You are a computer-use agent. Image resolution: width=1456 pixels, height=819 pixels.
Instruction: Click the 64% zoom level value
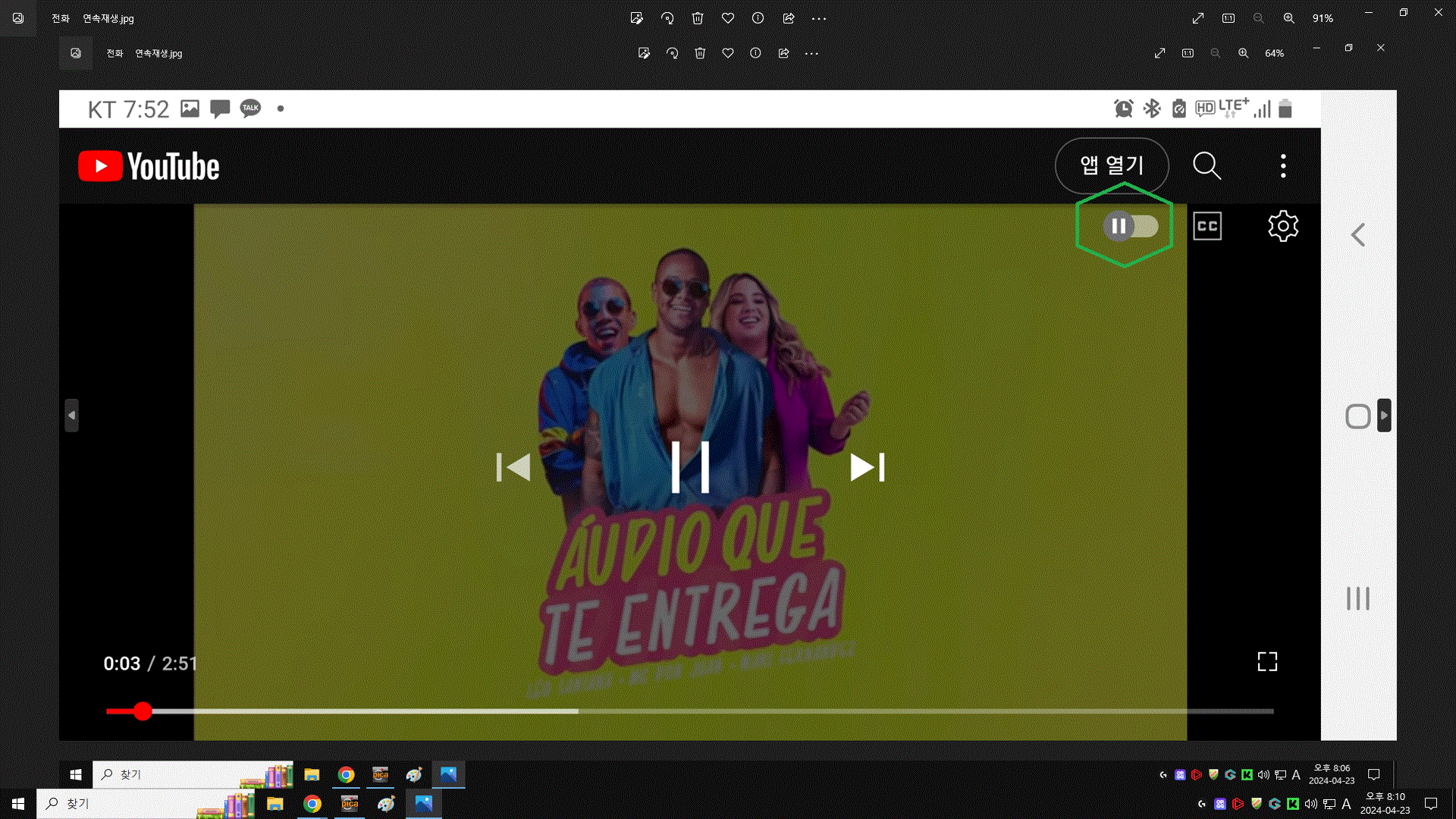tap(1274, 53)
